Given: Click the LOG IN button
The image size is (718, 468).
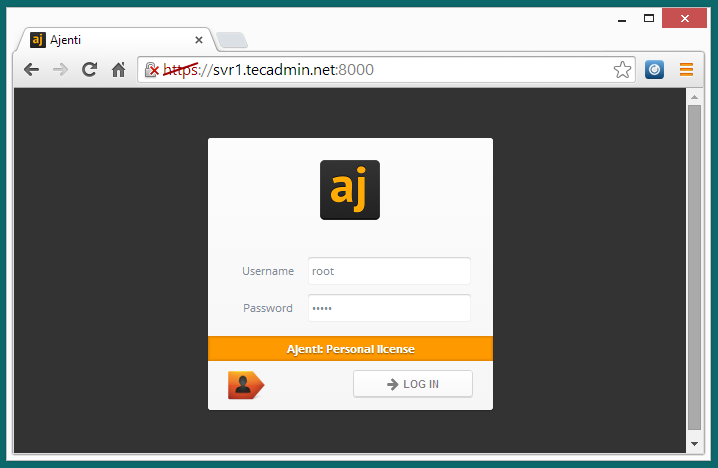Looking at the screenshot, I should coord(413,384).
